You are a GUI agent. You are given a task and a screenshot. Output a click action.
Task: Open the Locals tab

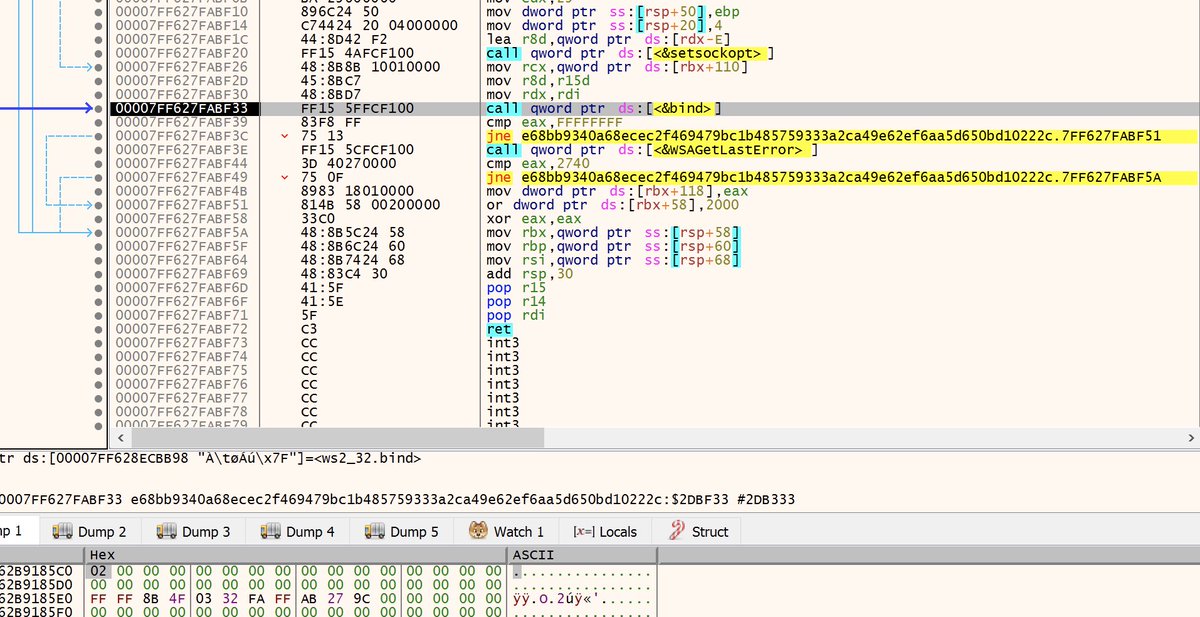click(x=605, y=532)
